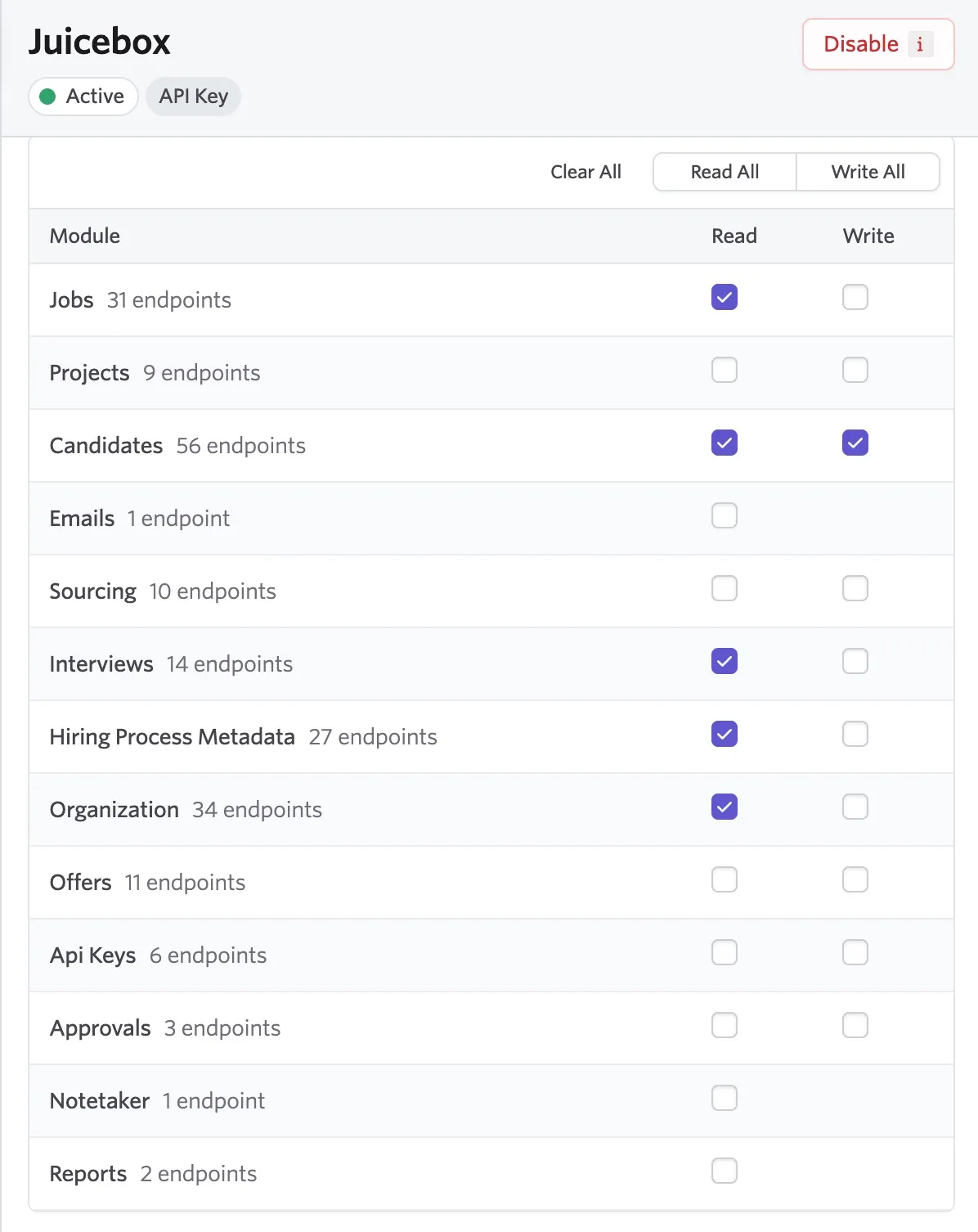Click the Candidates module name

click(106, 446)
